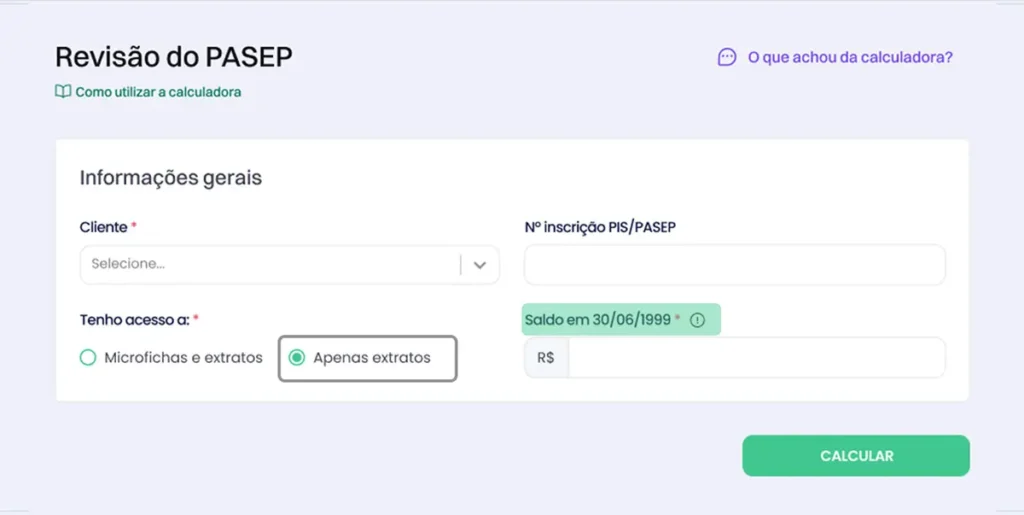Image resolution: width=1024 pixels, height=515 pixels.
Task: Click the 'Cliente' field label
Action: (x=103, y=227)
